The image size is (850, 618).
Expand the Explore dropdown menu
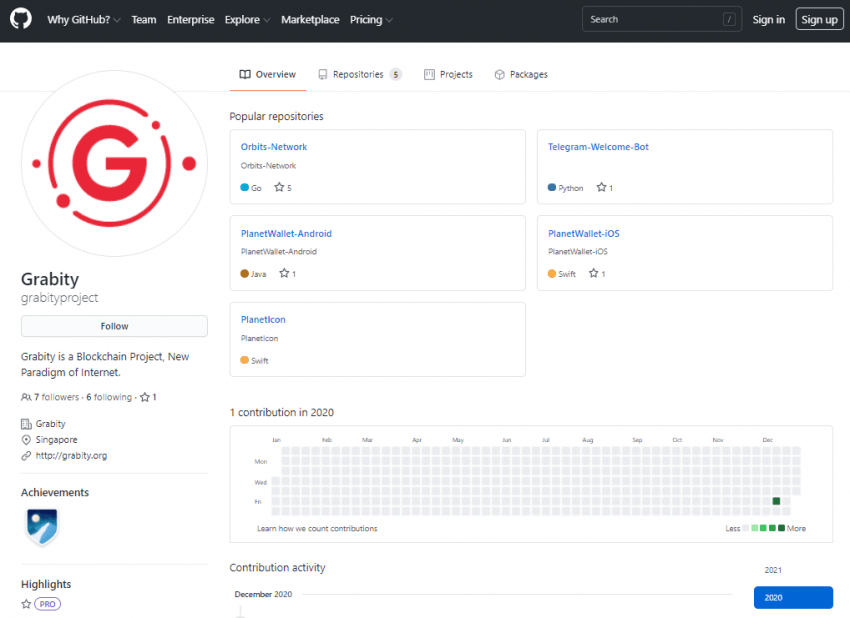point(247,20)
